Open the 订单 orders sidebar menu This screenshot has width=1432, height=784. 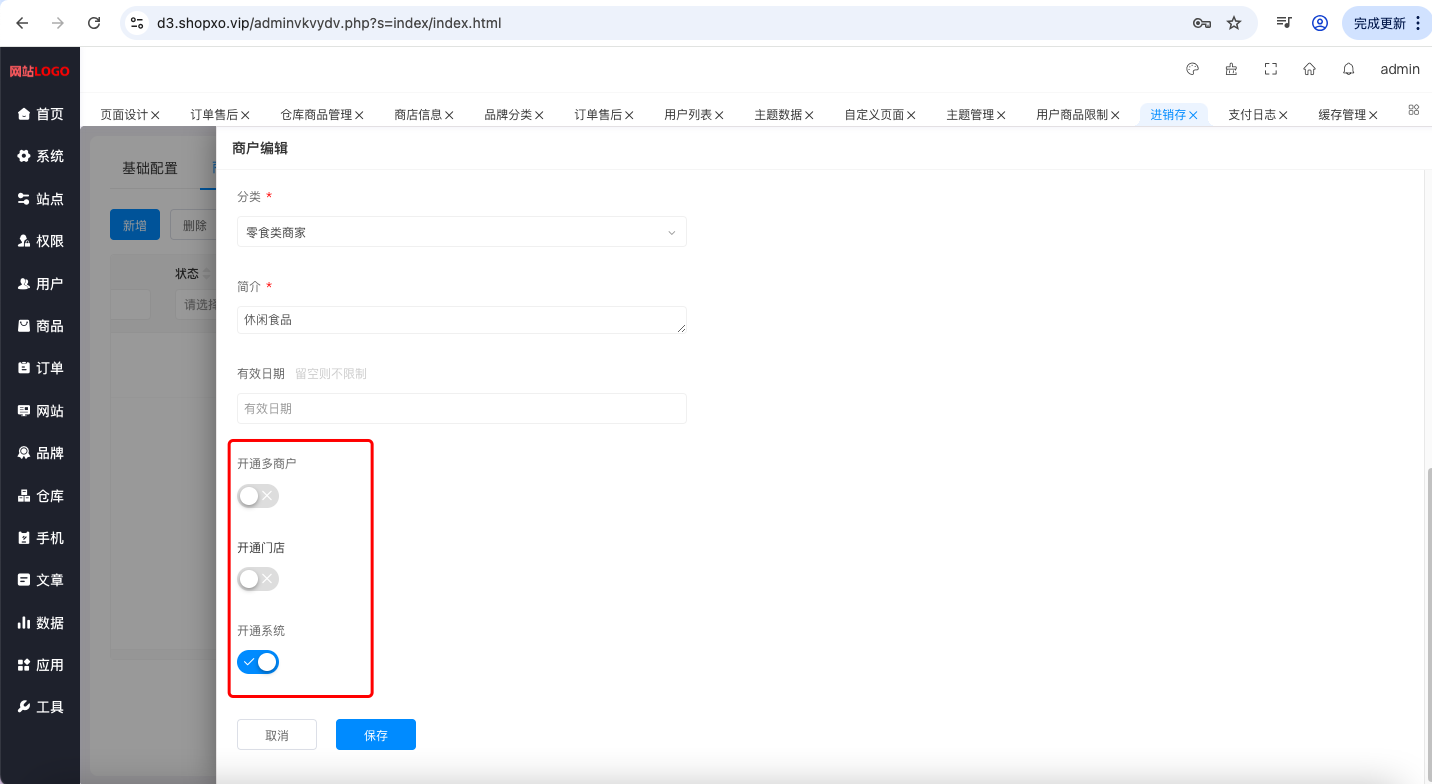40,368
